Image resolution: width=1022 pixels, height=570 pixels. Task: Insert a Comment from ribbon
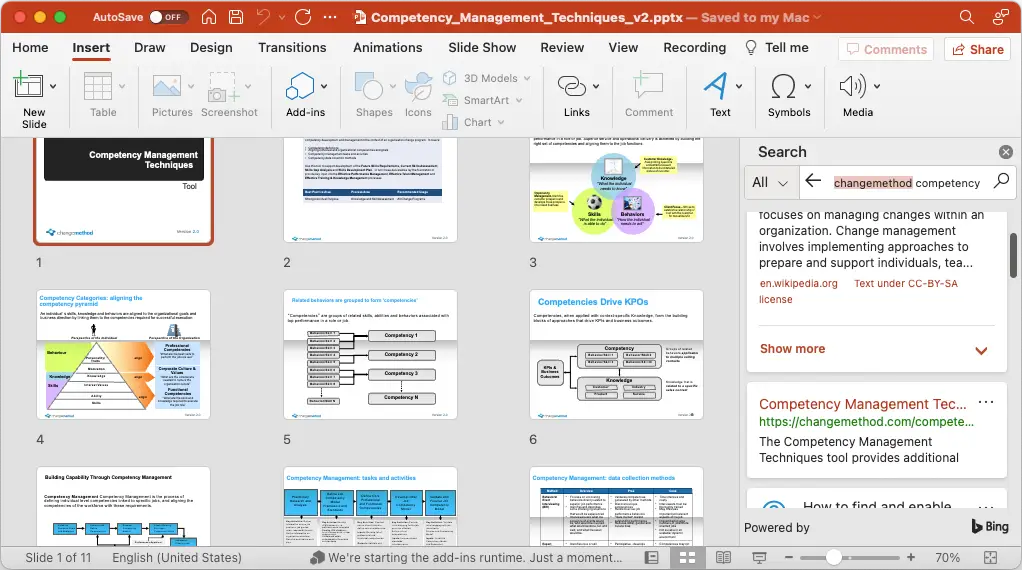(649, 94)
